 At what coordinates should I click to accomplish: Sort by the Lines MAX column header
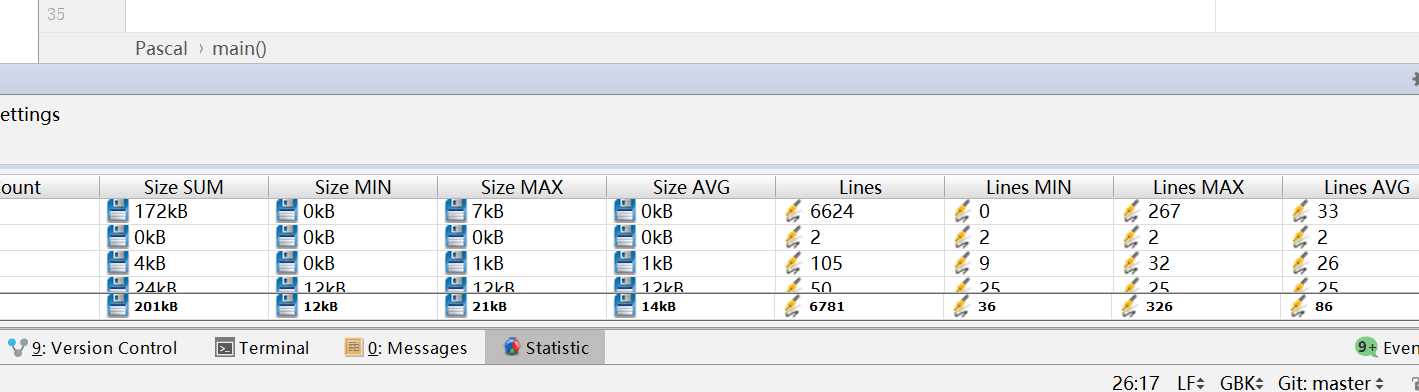tap(1198, 187)
